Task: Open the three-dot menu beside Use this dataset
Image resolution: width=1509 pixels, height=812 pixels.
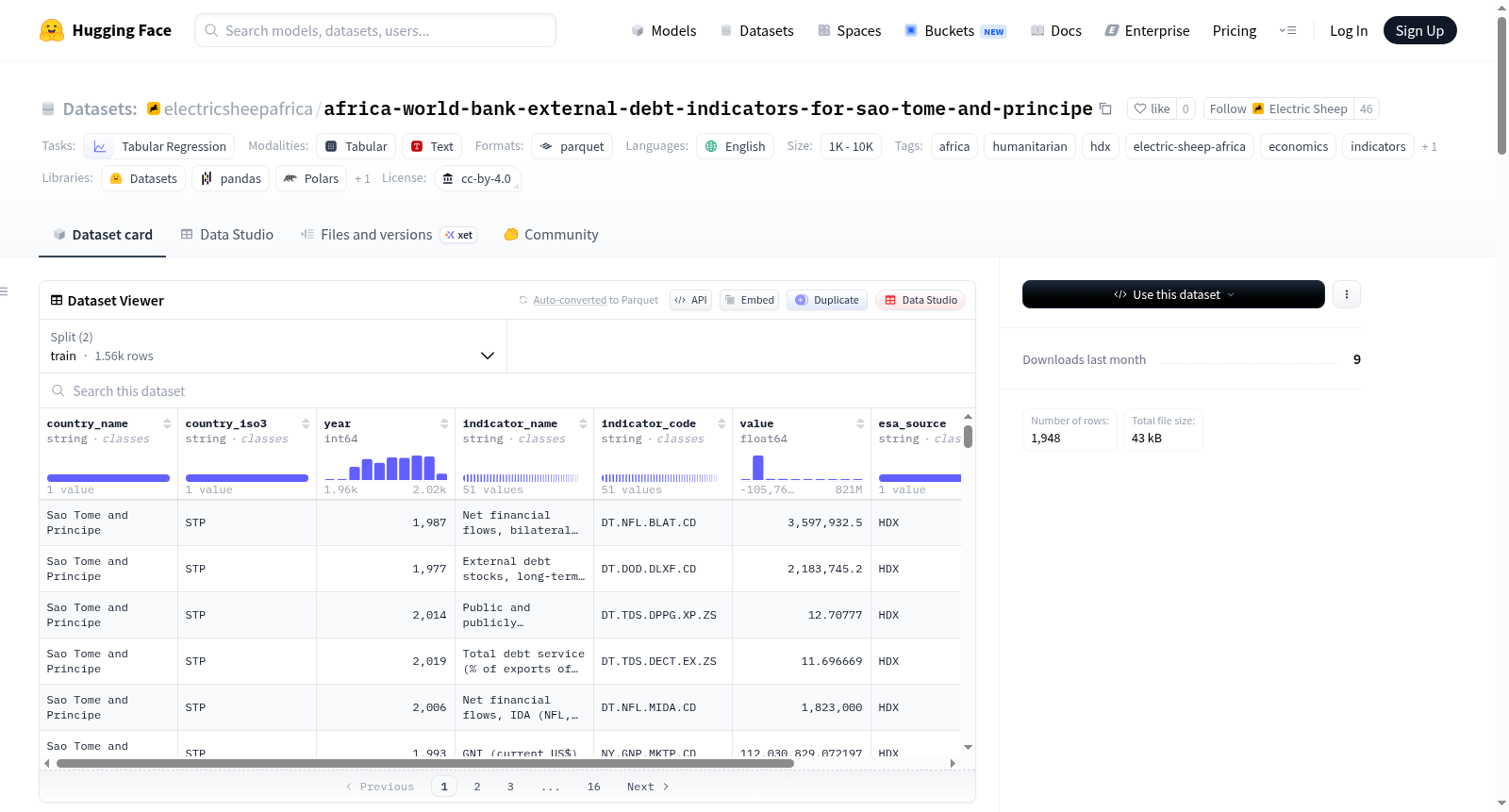Action: [x=1346, y=294]
